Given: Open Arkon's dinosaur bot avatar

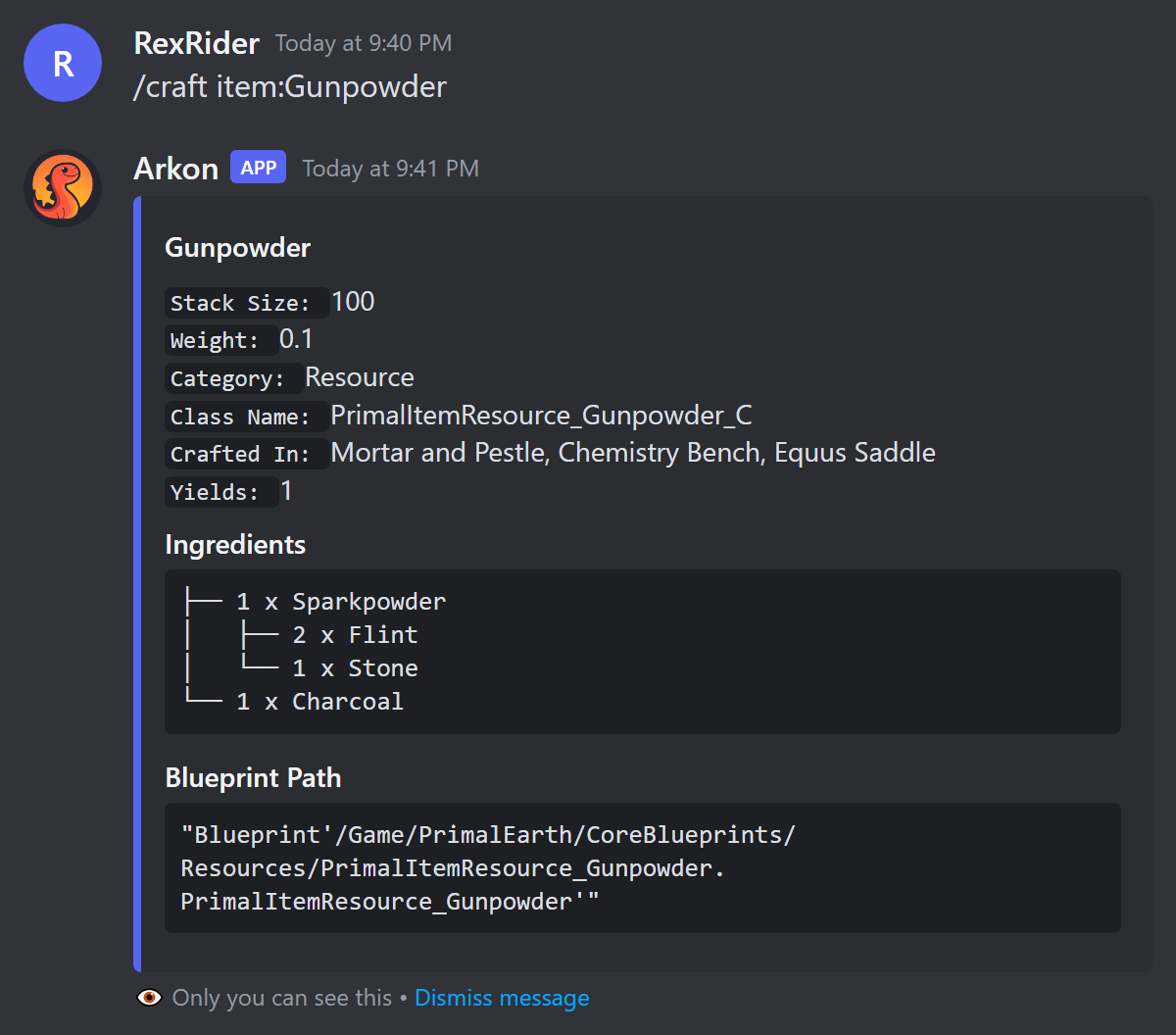Looking at the screenshot, I should point(63,188).
